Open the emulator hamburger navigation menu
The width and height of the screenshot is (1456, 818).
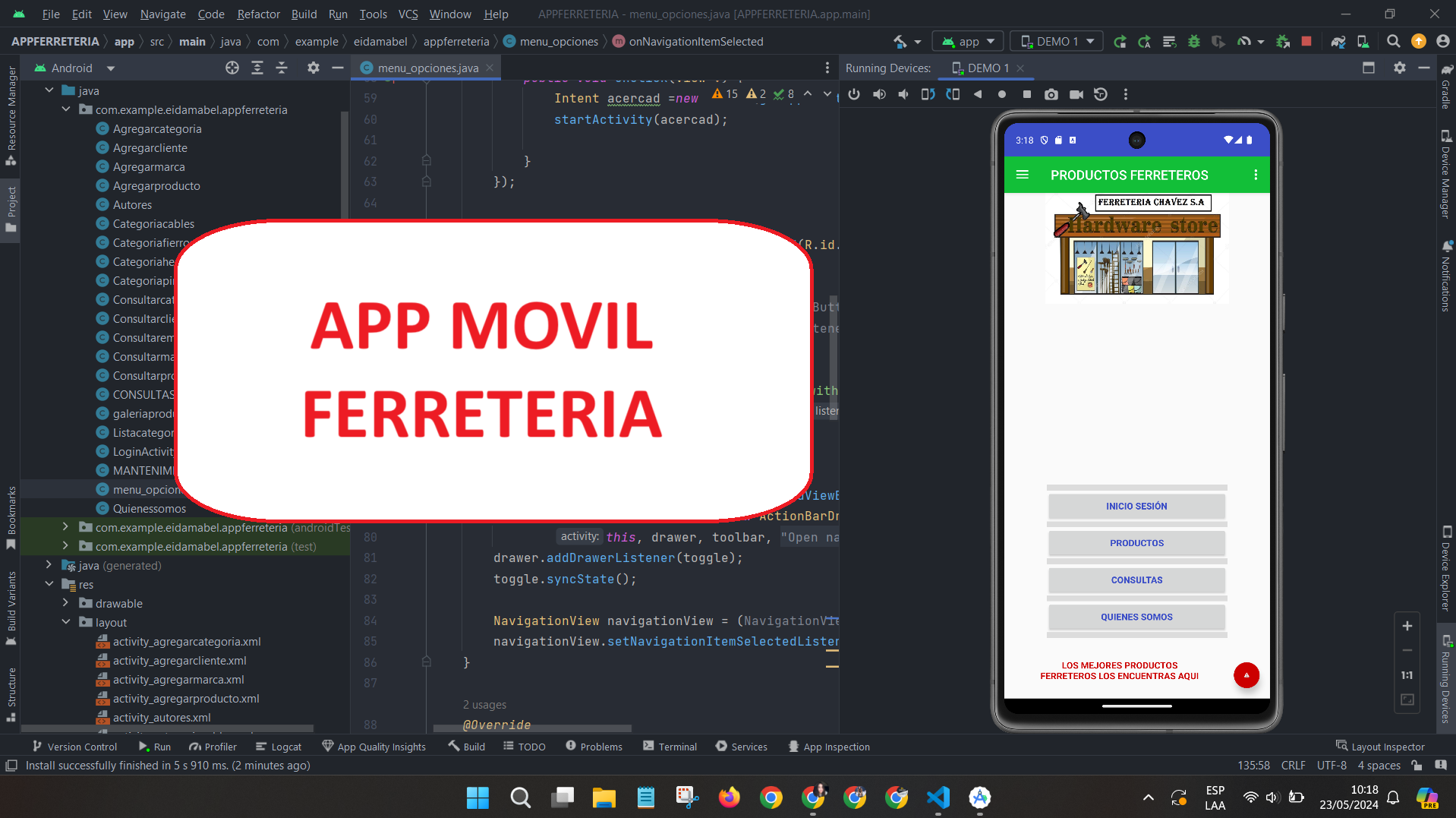click(1023, 175)
